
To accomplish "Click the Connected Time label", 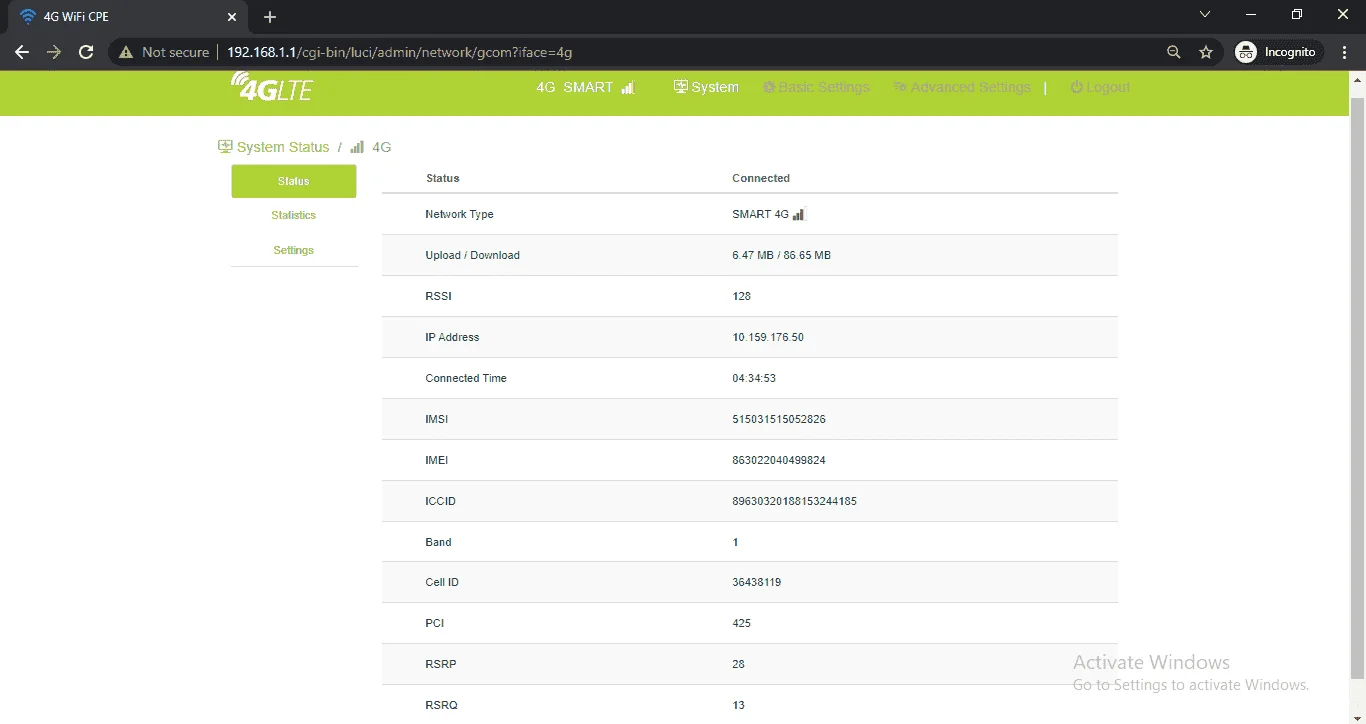I will coord(466,378).
